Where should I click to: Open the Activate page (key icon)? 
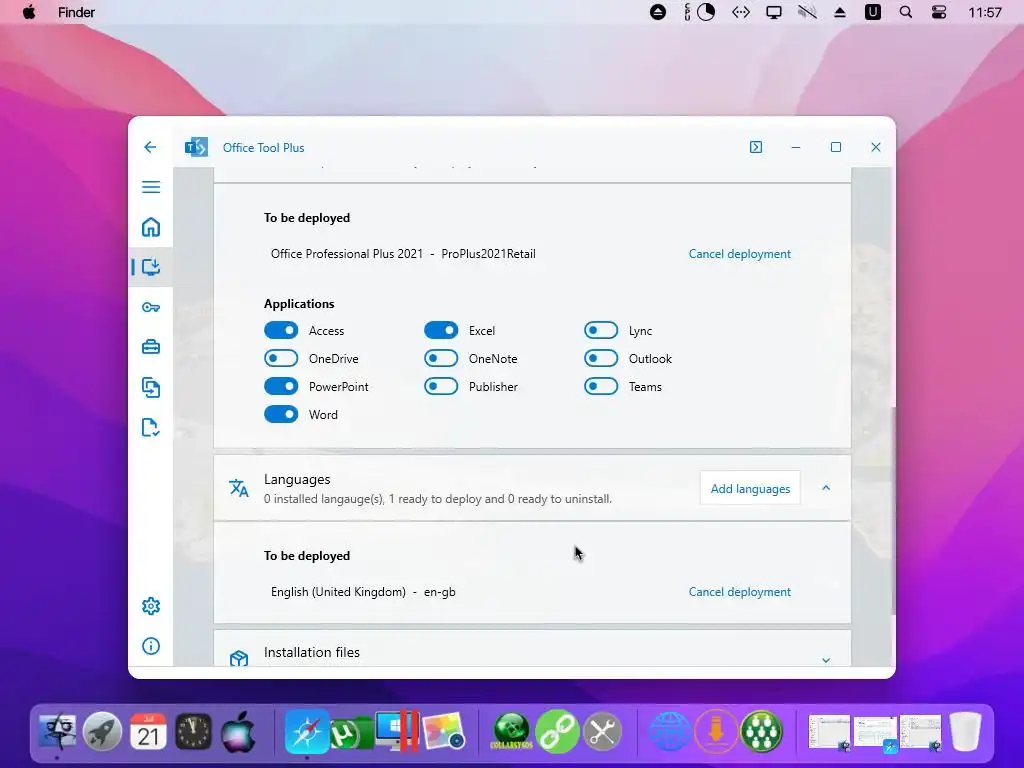151,307
